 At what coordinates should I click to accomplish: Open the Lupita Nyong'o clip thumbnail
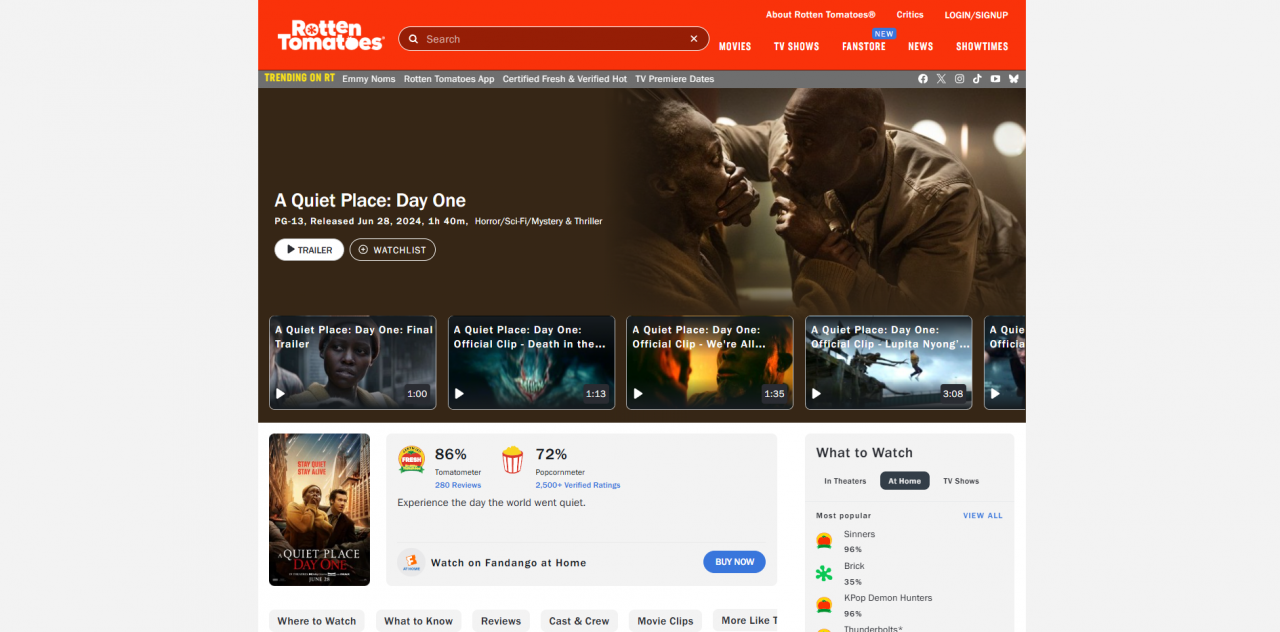[x=889, y=363]
